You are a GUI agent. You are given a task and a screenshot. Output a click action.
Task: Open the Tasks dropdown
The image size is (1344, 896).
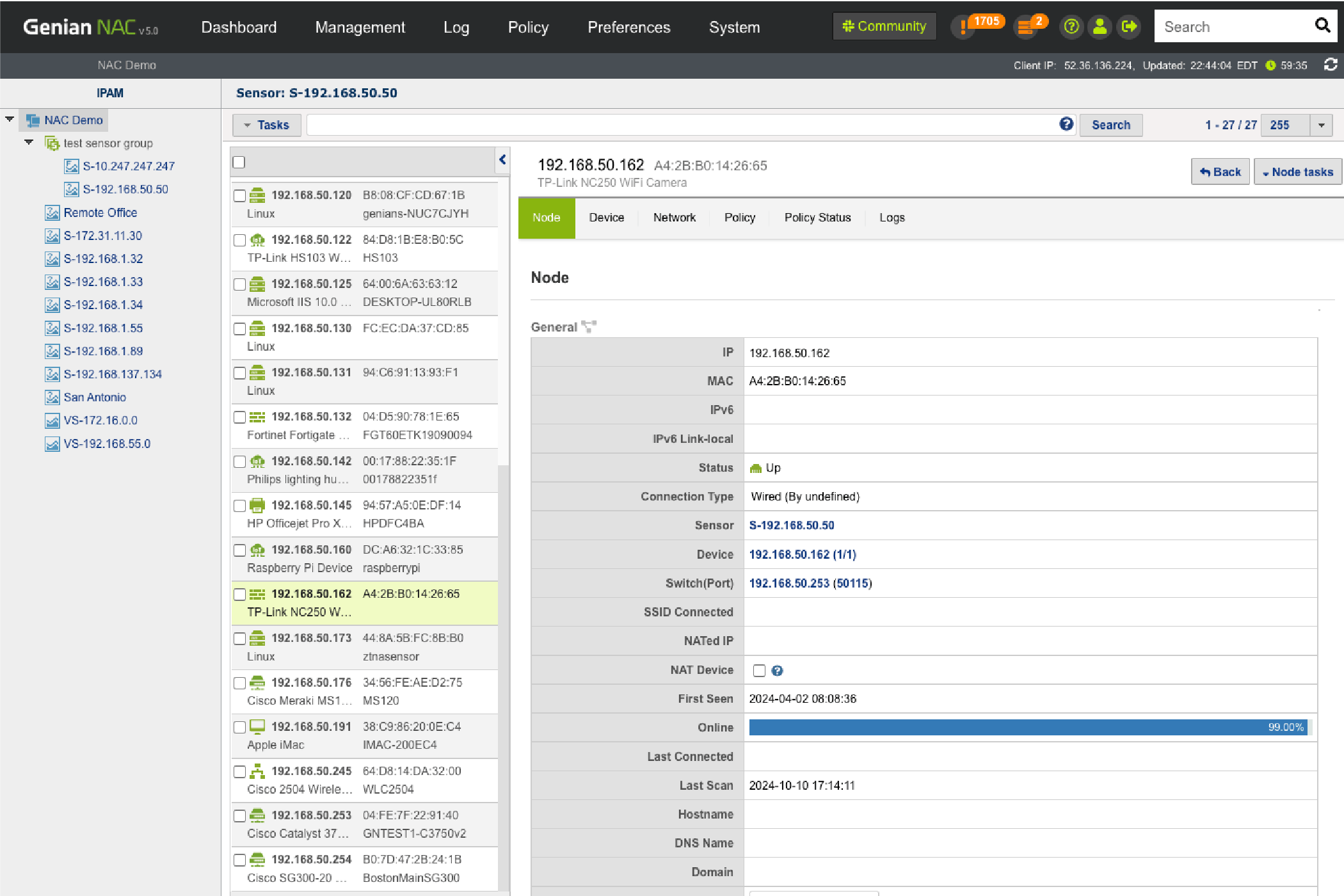pos(266,125)
